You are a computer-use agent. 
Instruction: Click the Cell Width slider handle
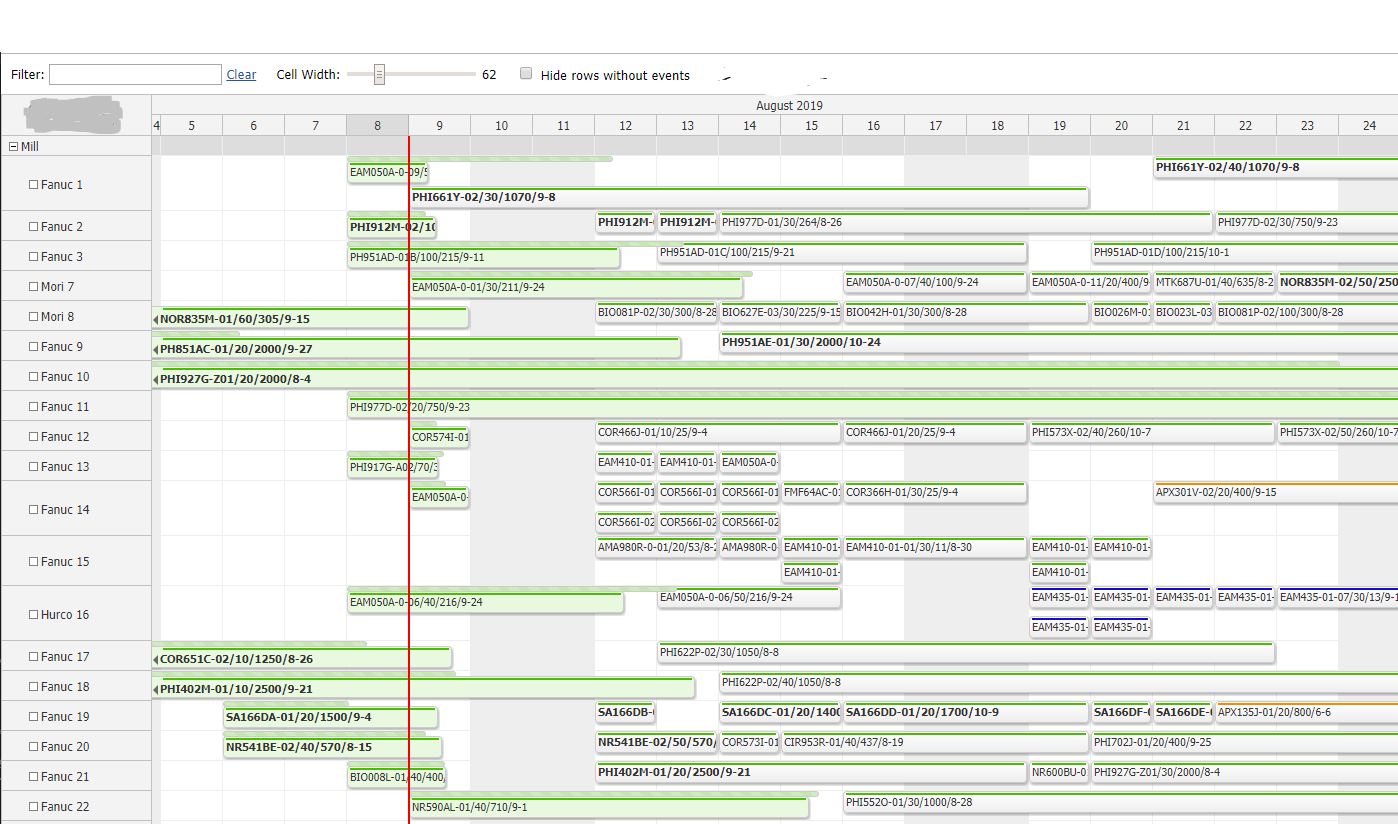pyautogui.click(x=379, y=74)
